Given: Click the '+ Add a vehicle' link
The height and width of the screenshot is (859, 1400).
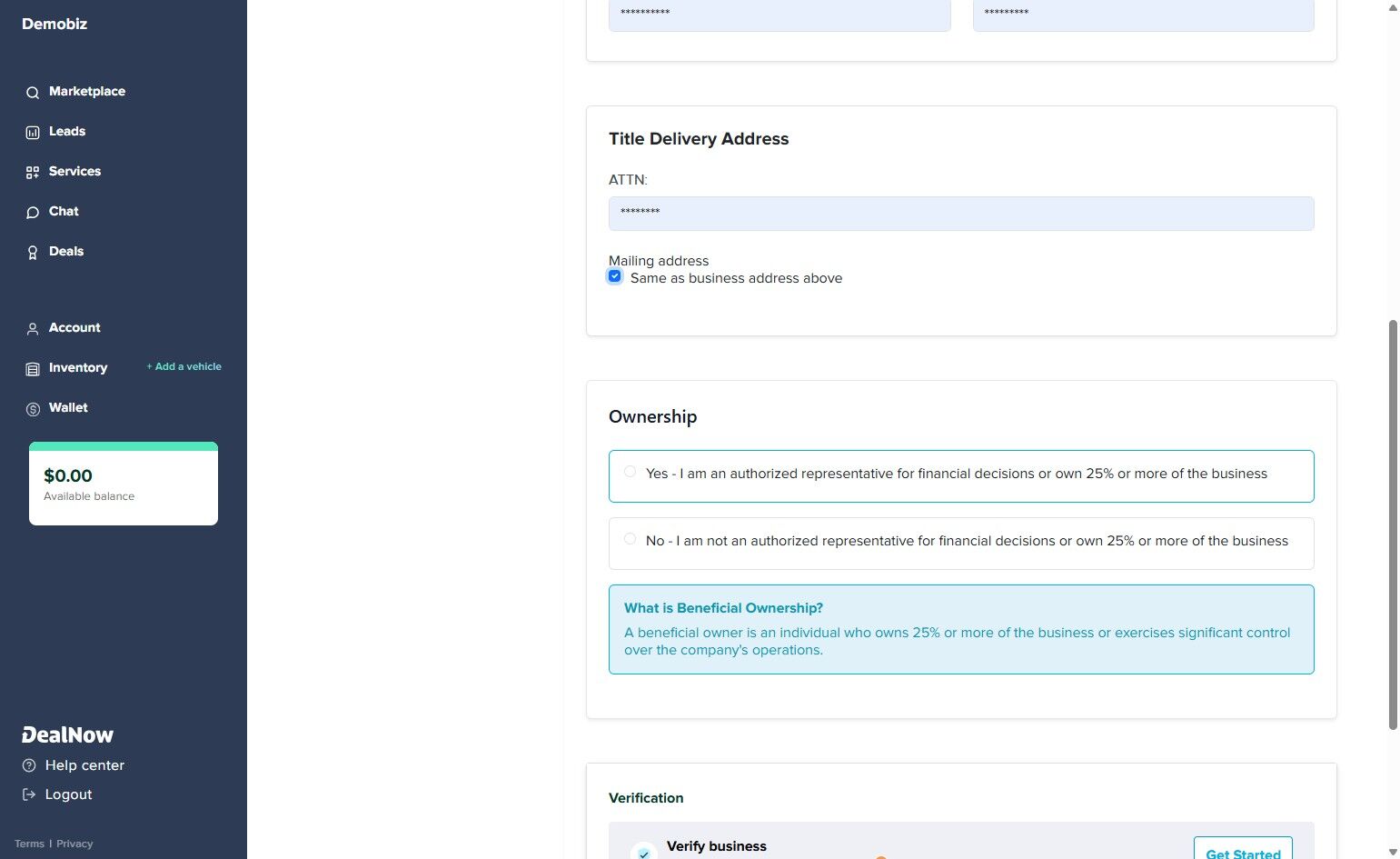Looking at the screenshot, I should click(184, 366).
